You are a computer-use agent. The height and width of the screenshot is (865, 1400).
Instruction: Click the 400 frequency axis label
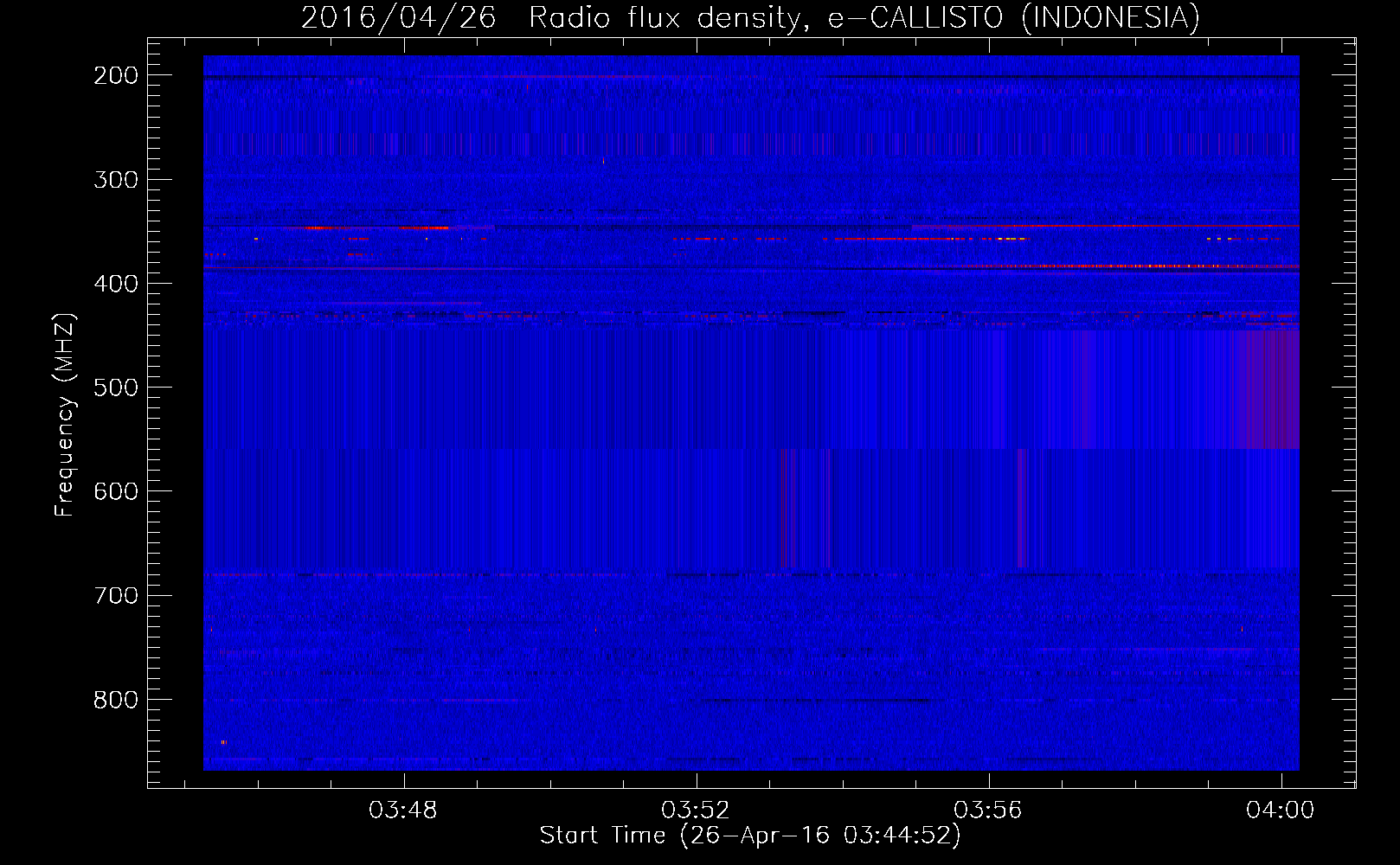click(116, 284)
